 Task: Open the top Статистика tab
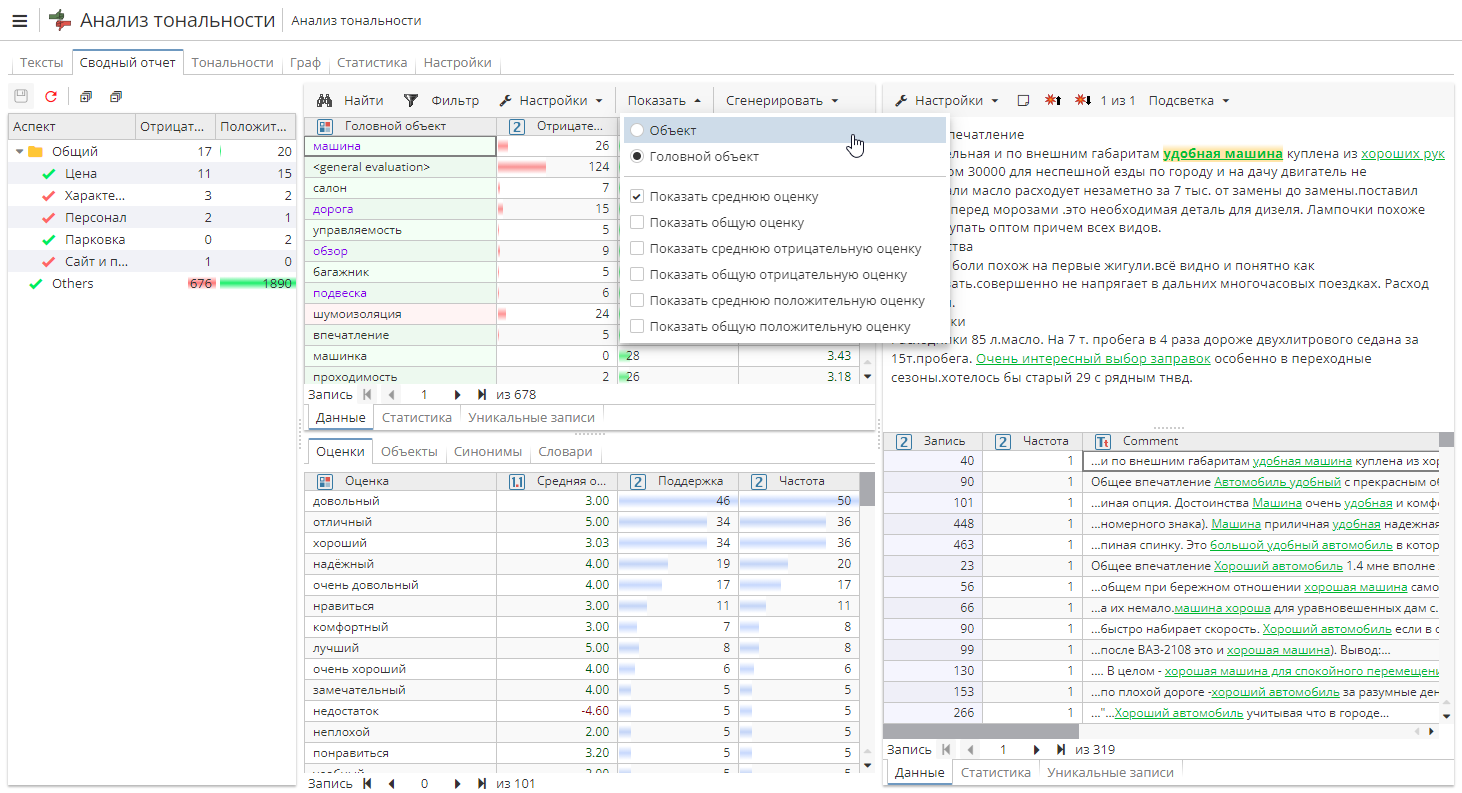[x=372, y=62]
